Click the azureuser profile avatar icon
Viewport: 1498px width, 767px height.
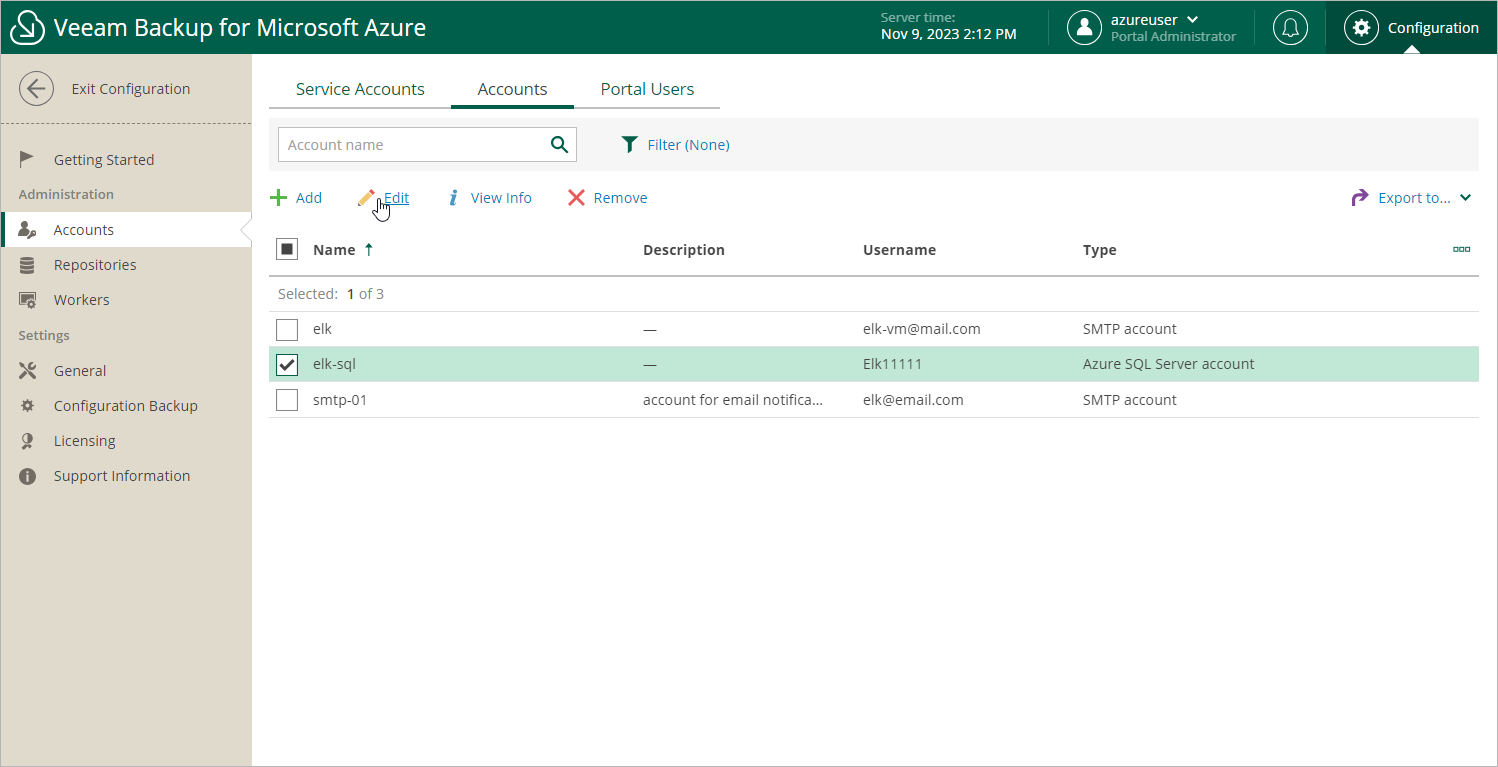1084,28
